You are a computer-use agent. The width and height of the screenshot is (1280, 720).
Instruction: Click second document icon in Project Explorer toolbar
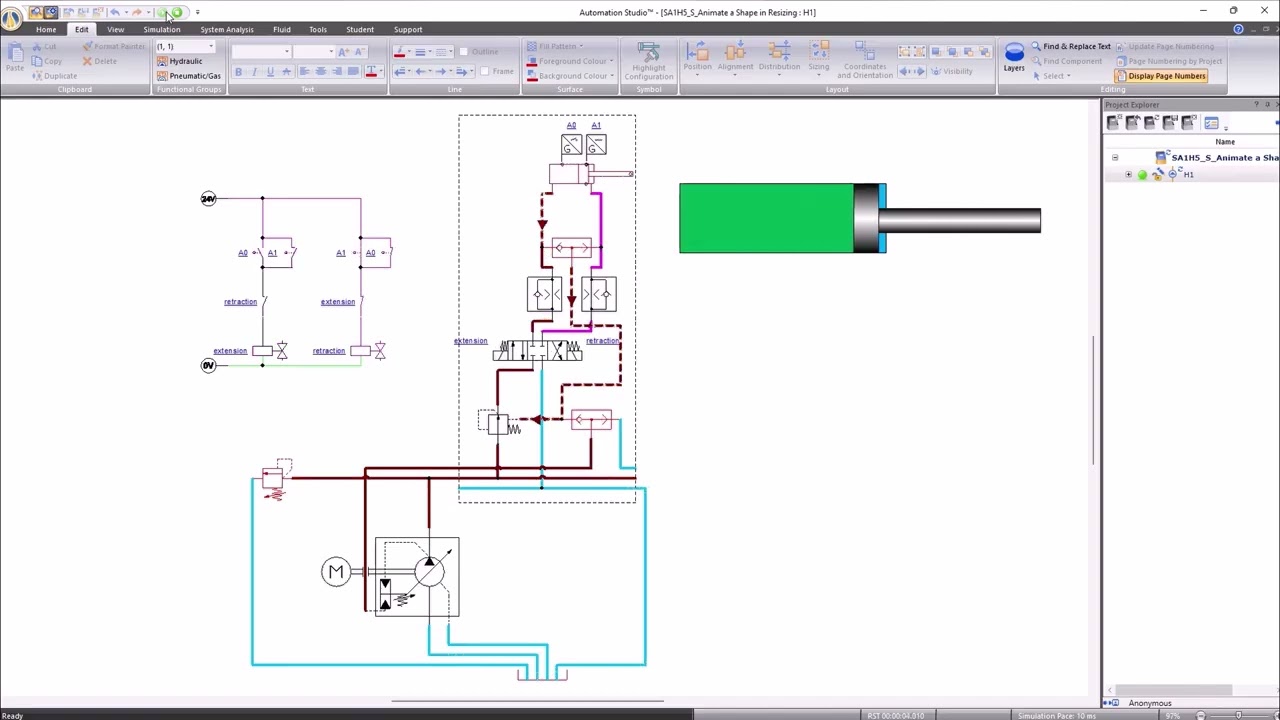coord(1132,122)
